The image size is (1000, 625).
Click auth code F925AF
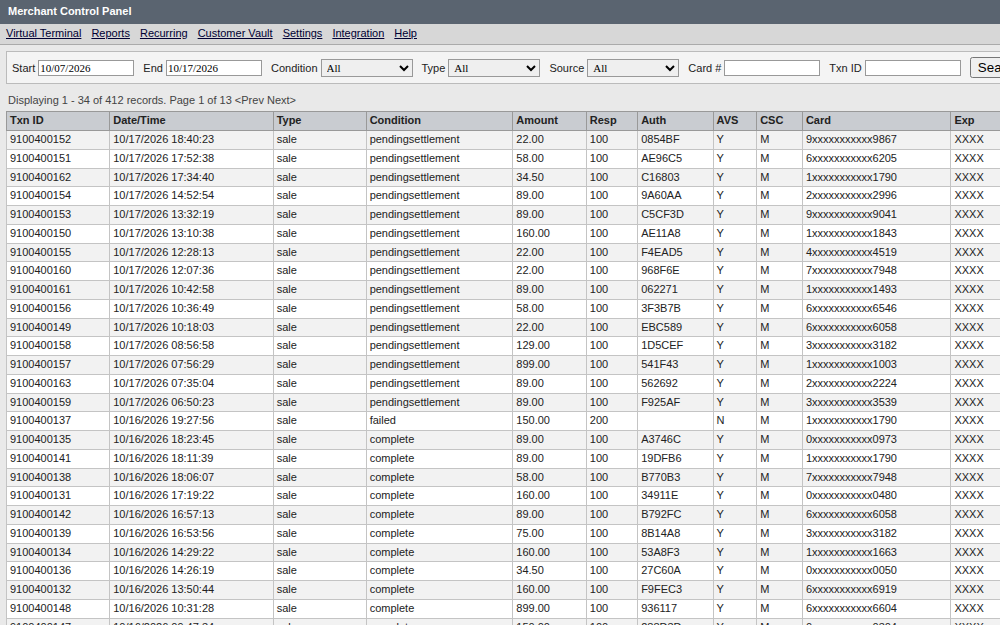tap(660, 402)
